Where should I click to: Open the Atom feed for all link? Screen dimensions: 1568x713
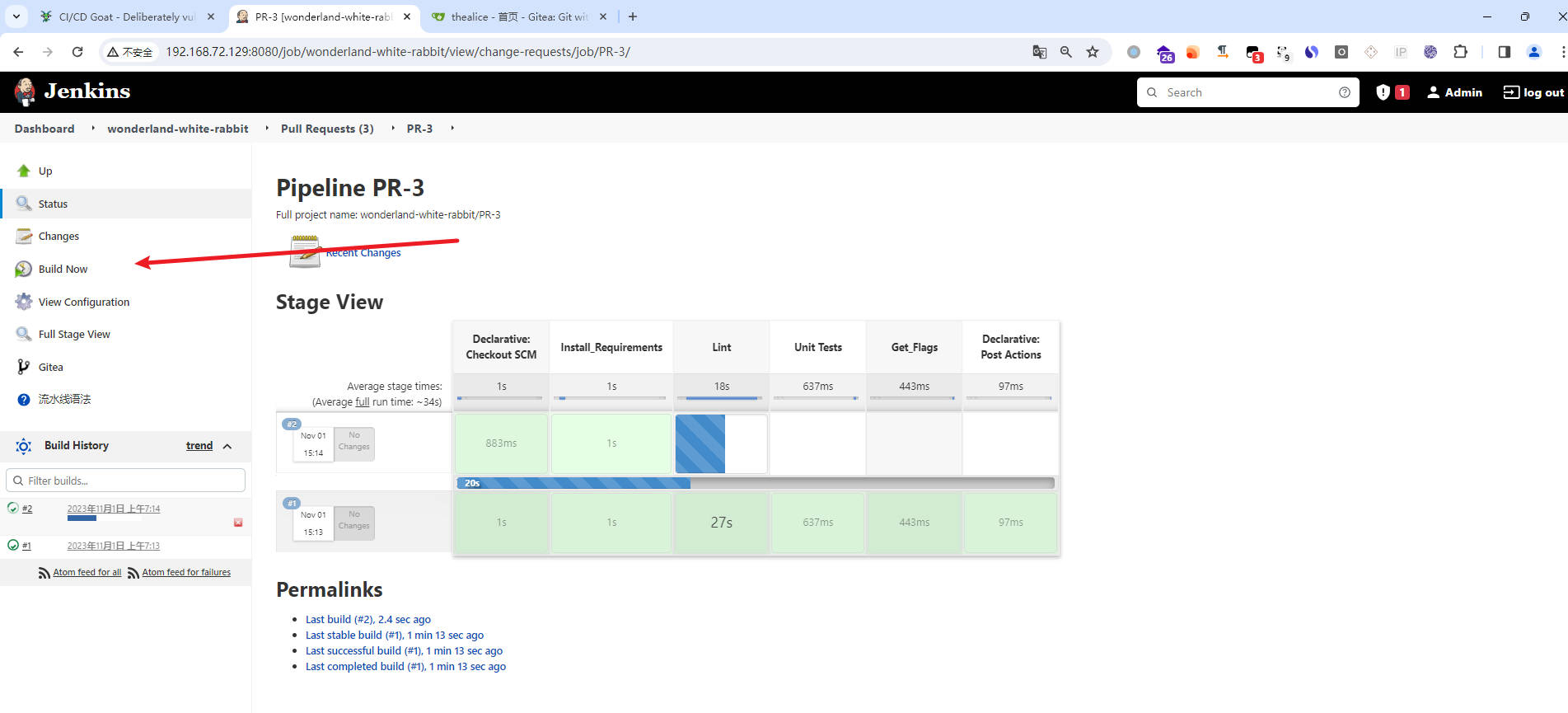coord(87,572)
